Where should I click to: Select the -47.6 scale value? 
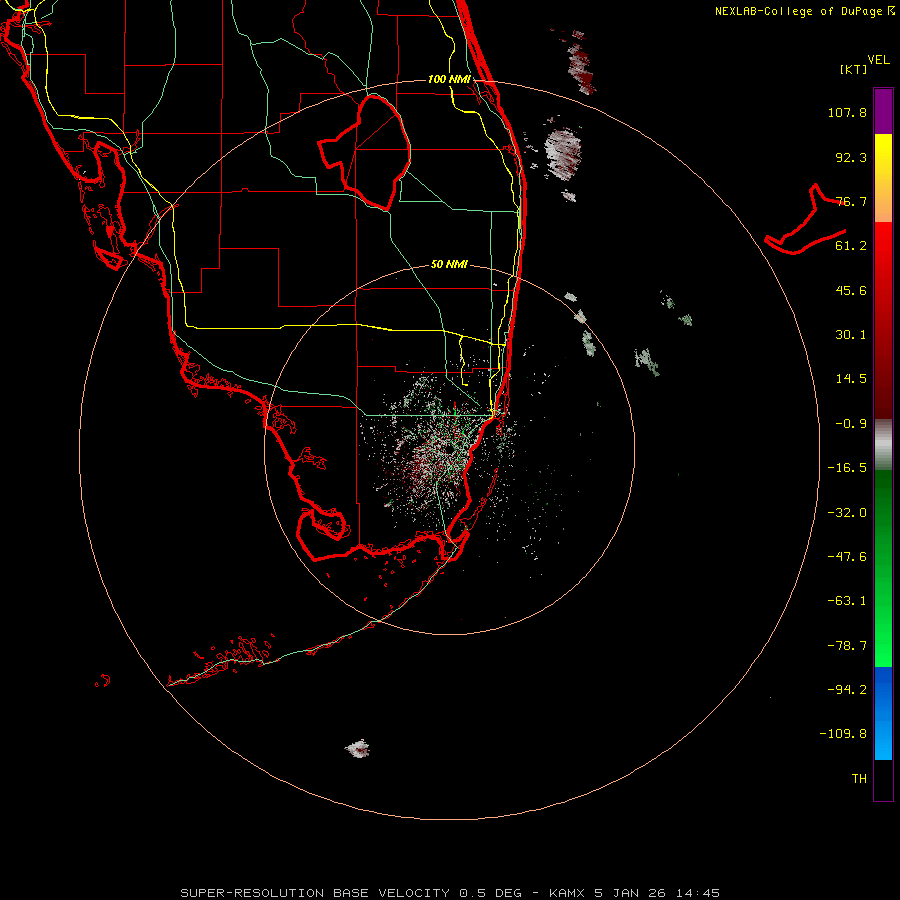tap(847, 557)
